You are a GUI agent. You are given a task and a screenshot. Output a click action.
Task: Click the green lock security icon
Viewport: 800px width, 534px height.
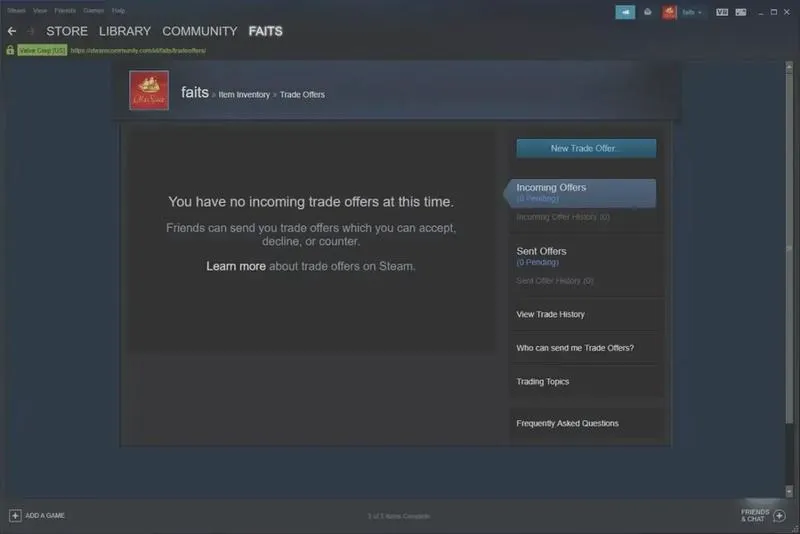pos(10,50)
